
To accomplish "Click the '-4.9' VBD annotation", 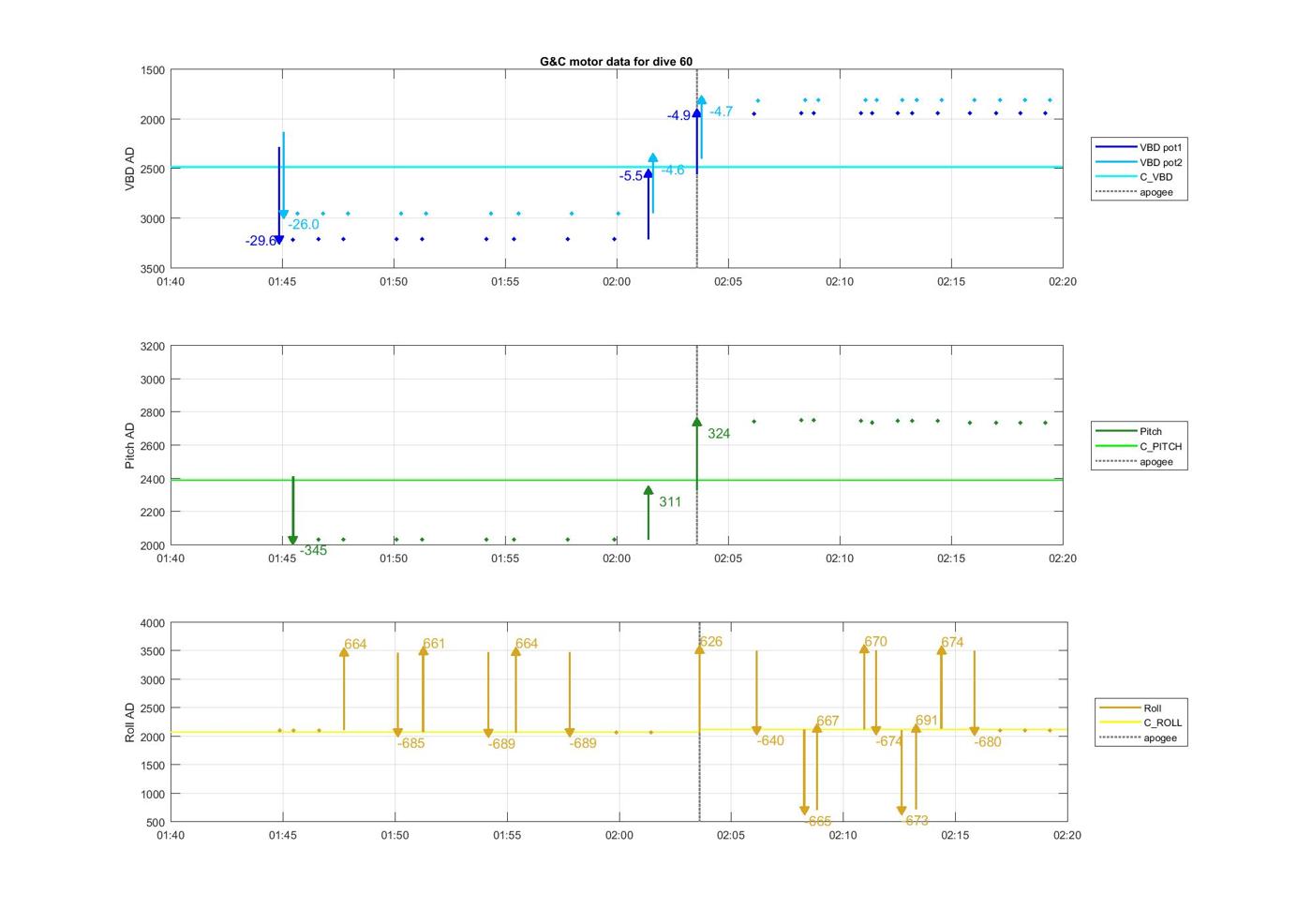I will click(678, 115).
